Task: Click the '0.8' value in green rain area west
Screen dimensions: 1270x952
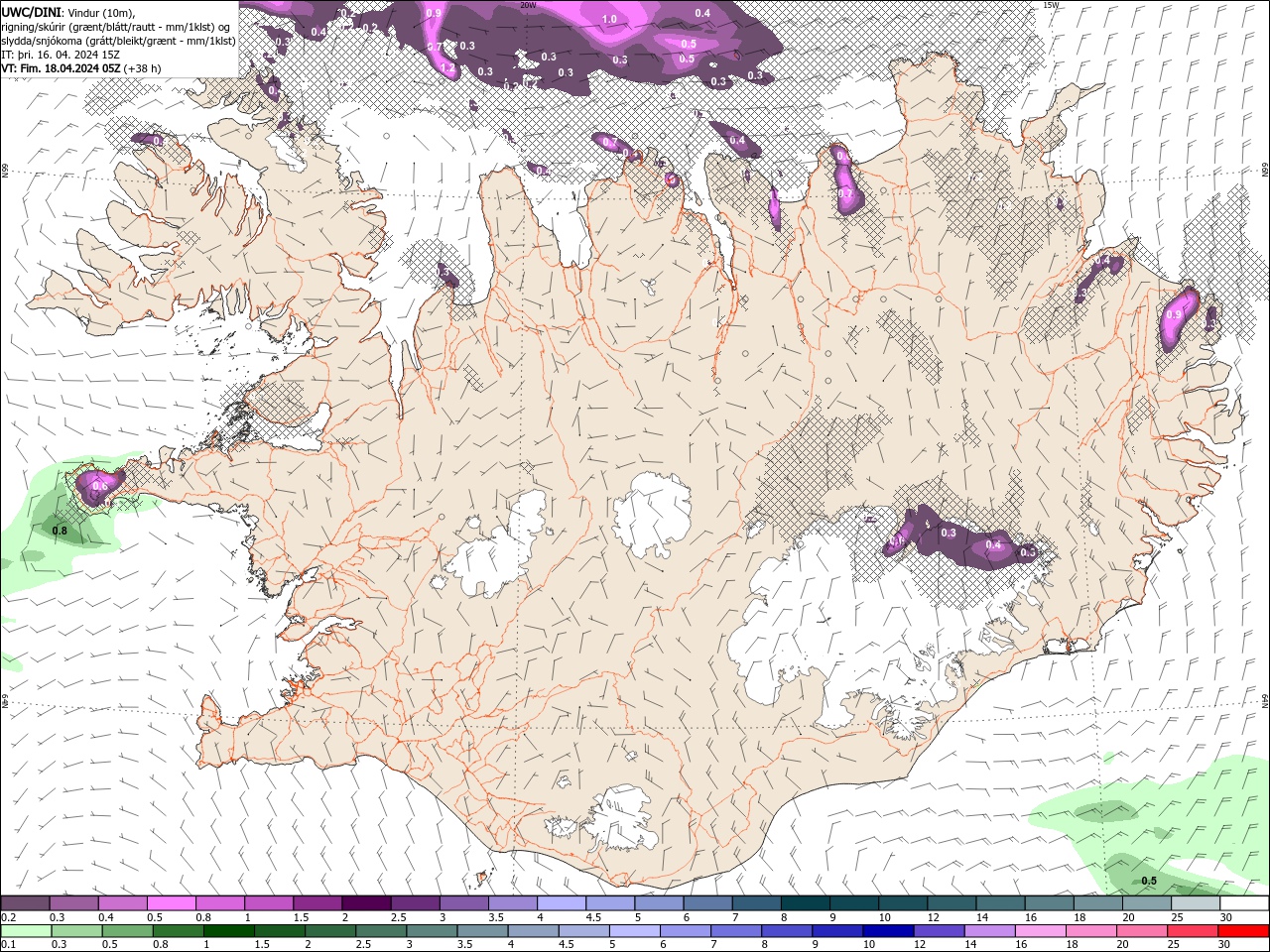Action: coord(60,531)
